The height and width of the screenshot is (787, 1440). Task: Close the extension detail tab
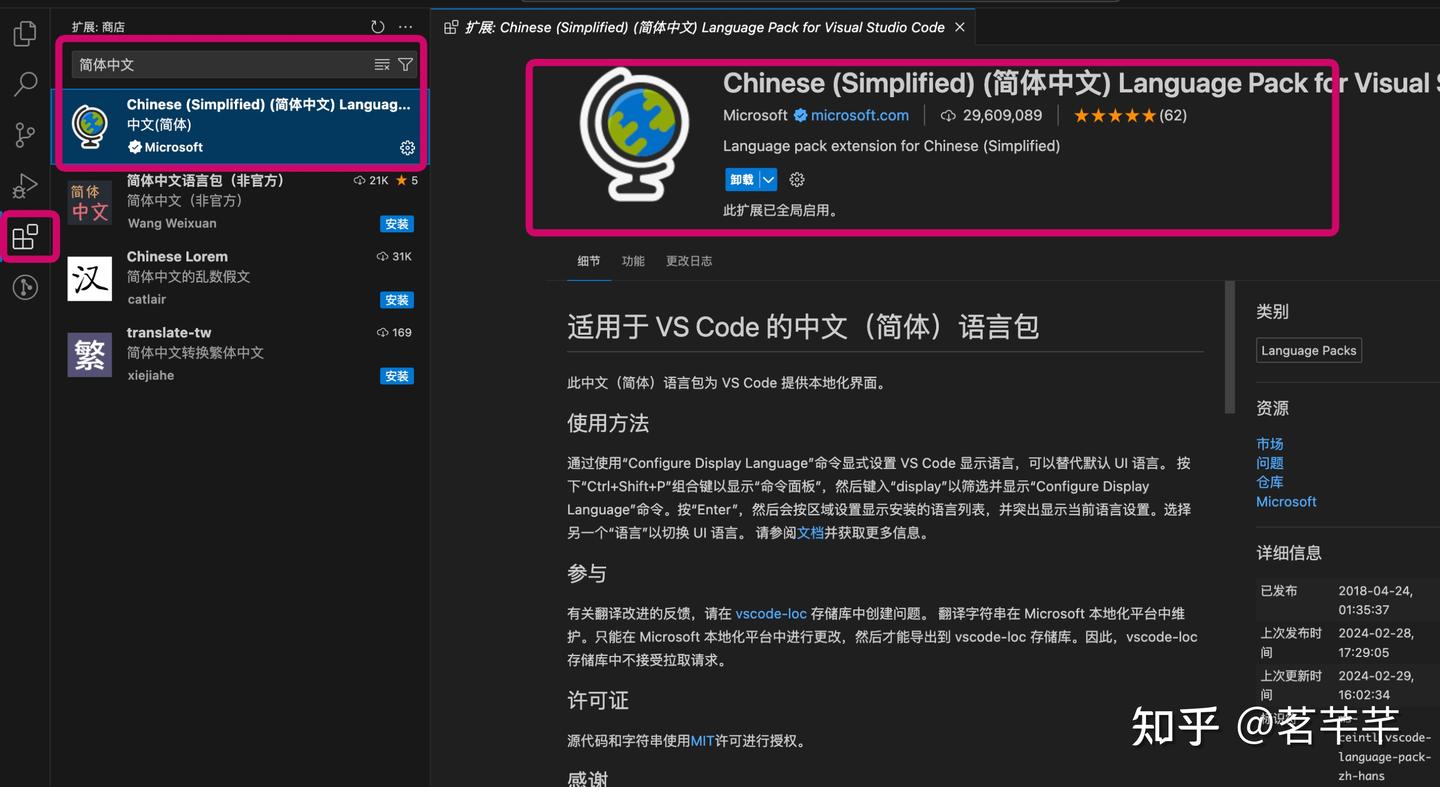960,27
